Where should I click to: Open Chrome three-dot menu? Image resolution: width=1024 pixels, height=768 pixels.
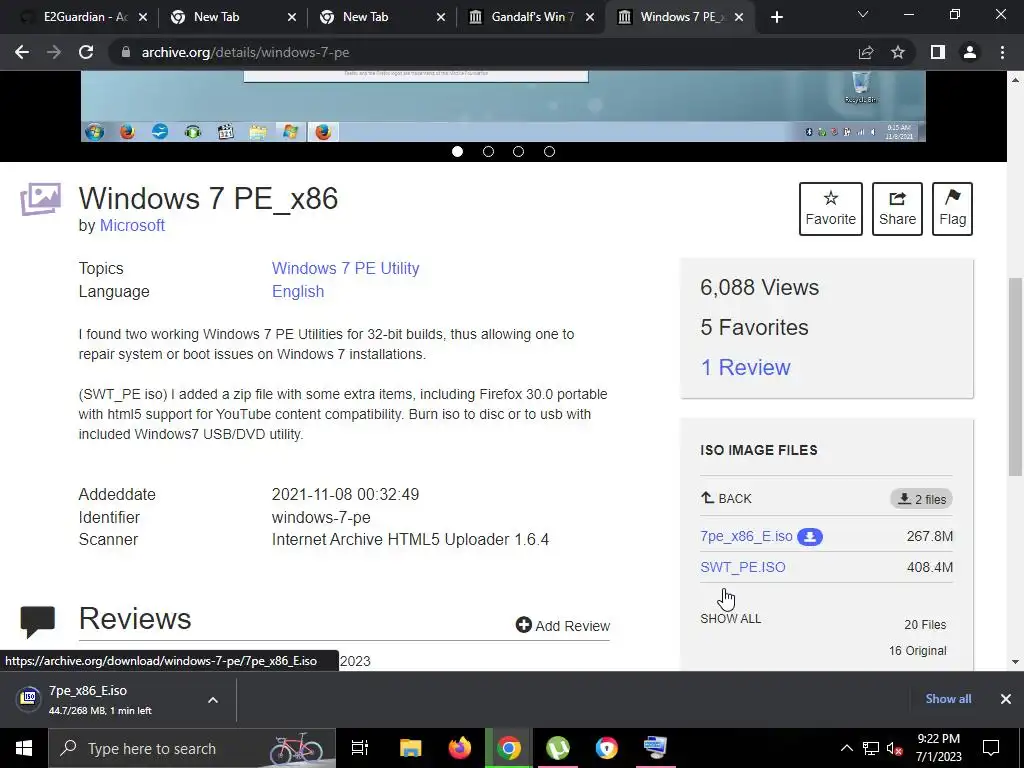click(1002, 52)
